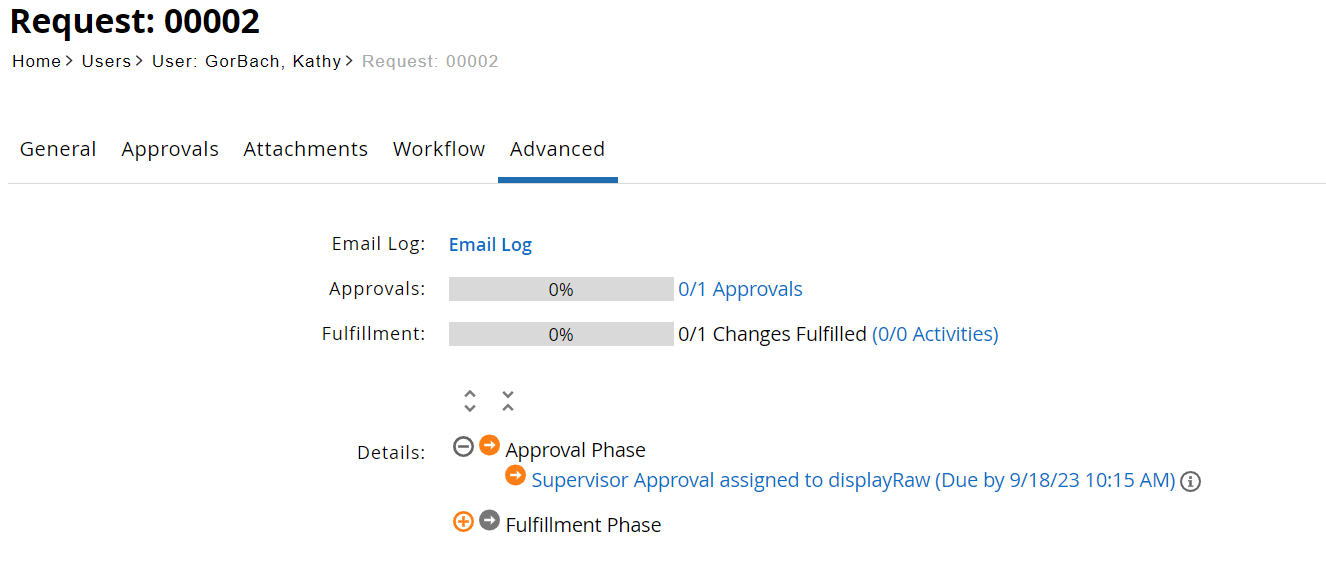Click the gray status arrow beside Fulfillment Phase
The height and width of the screenshot is (567, 1326).
489,521
